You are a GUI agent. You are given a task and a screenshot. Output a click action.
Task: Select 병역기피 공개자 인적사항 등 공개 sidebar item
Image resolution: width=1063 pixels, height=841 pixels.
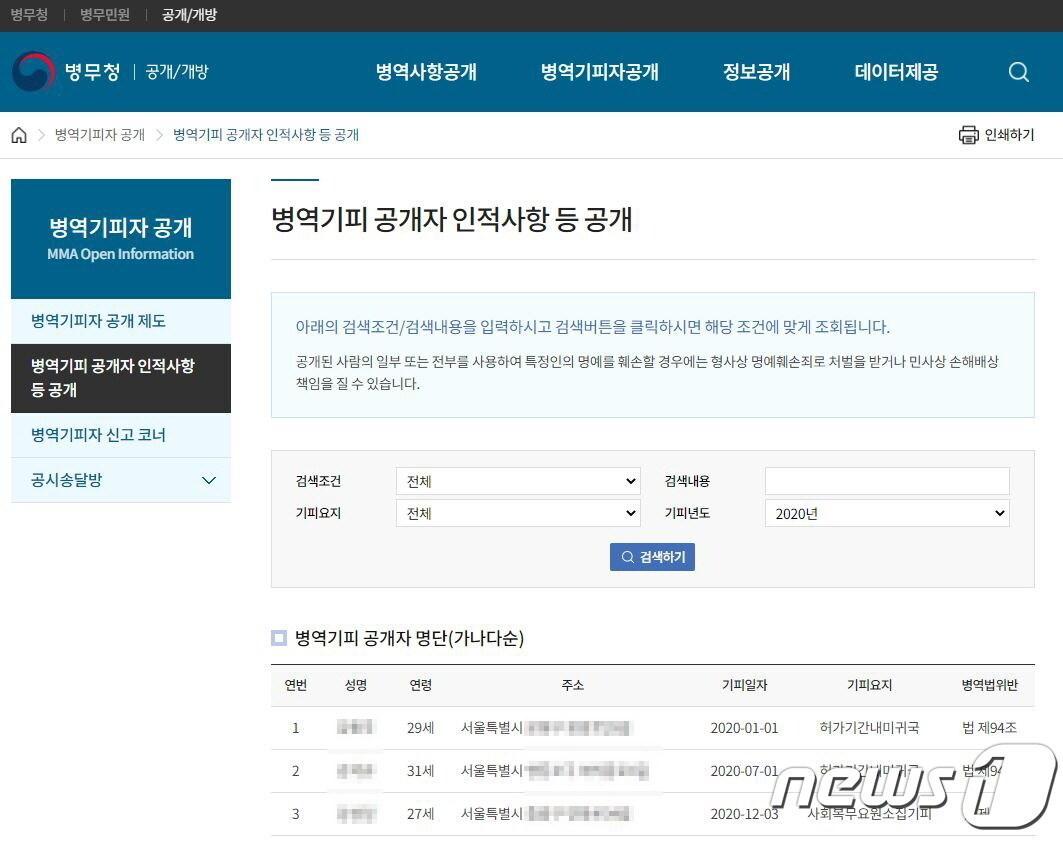point(112,378)
